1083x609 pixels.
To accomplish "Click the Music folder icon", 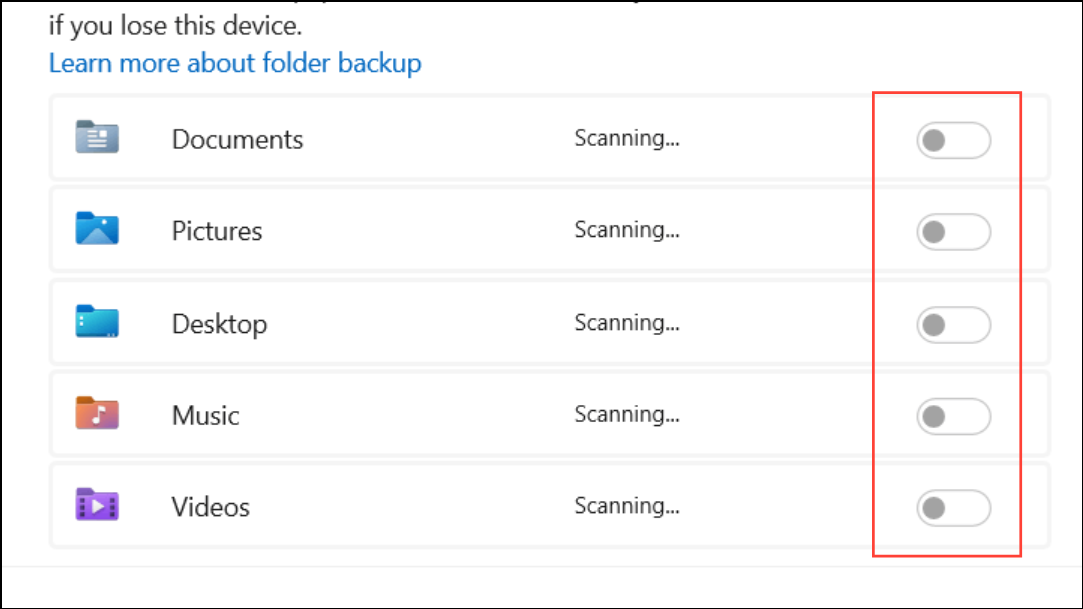I will pos(97,413).
